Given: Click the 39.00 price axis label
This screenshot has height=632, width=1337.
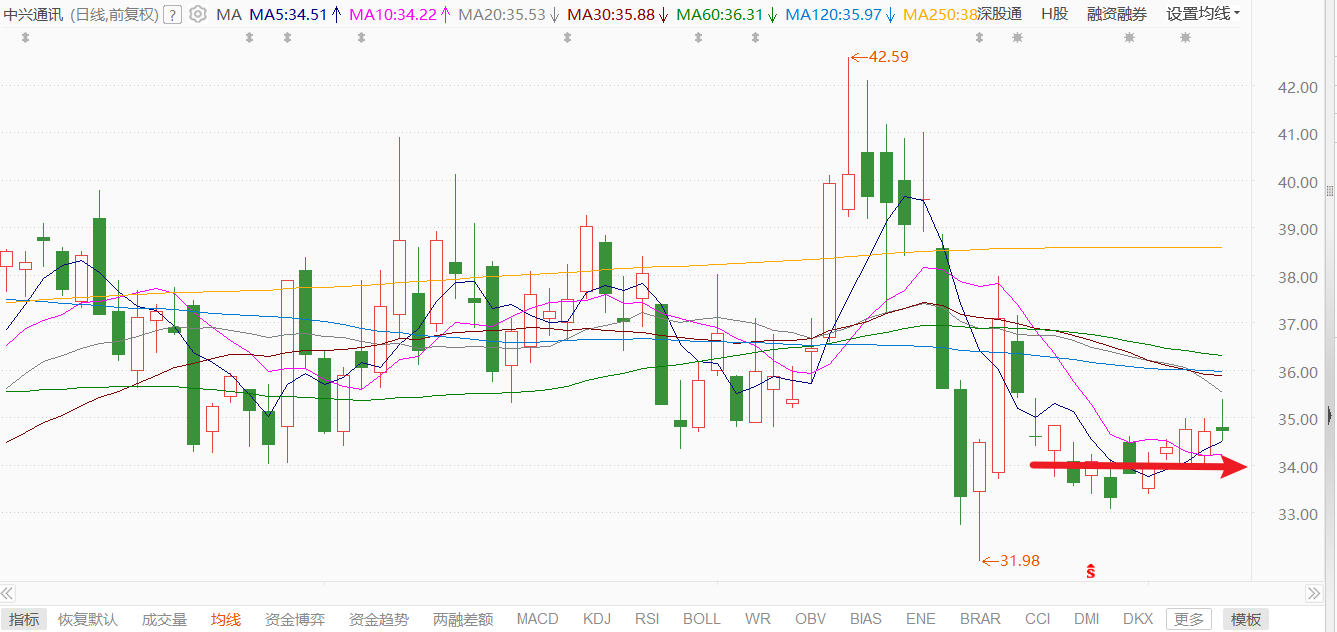Looking at the screenshot, I should [x=1298, y=229].
